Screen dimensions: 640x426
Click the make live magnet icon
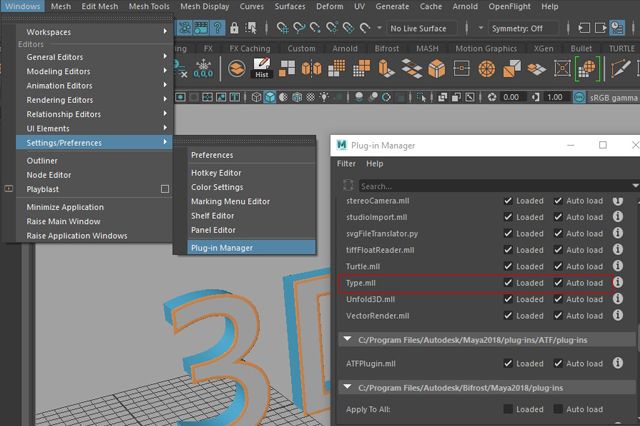coord(364,28)
